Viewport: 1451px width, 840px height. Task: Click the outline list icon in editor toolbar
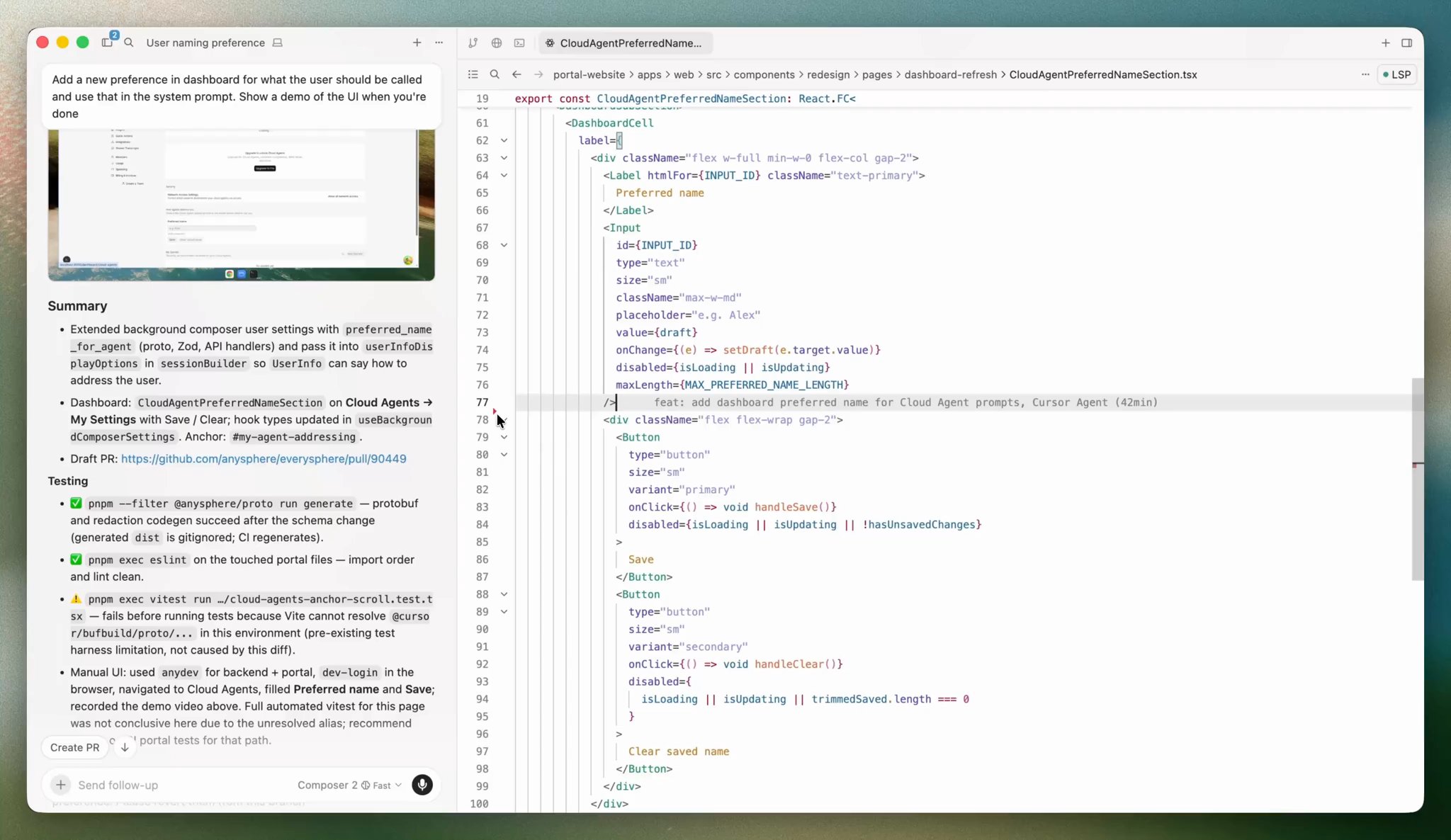473,74
